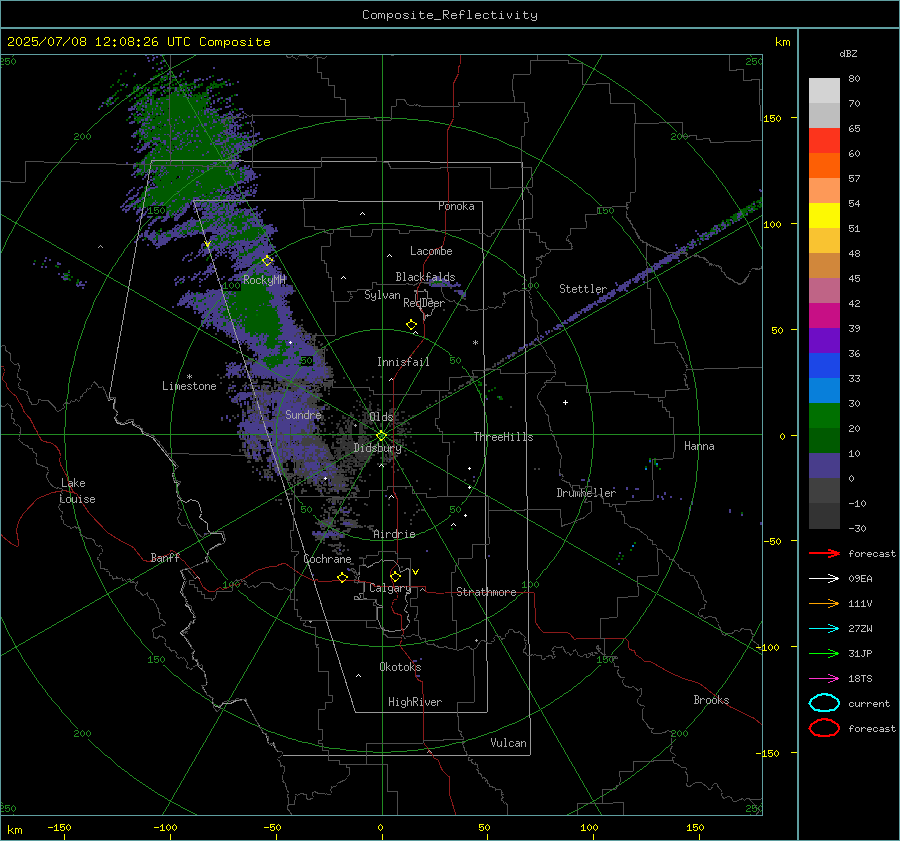Click the yellow diamond marker below Cochrane
This screenshot has width=900, height=841.
coord(342,577)
